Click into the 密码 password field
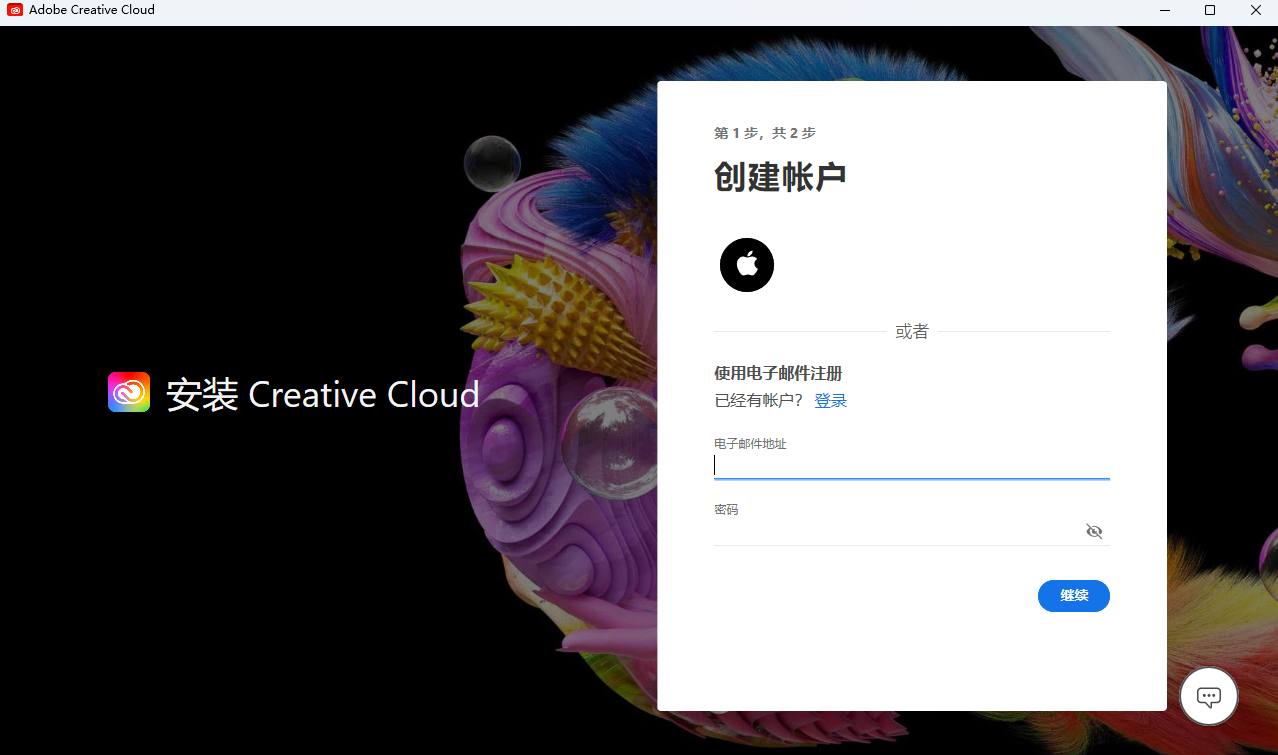 tap(895, 532)
